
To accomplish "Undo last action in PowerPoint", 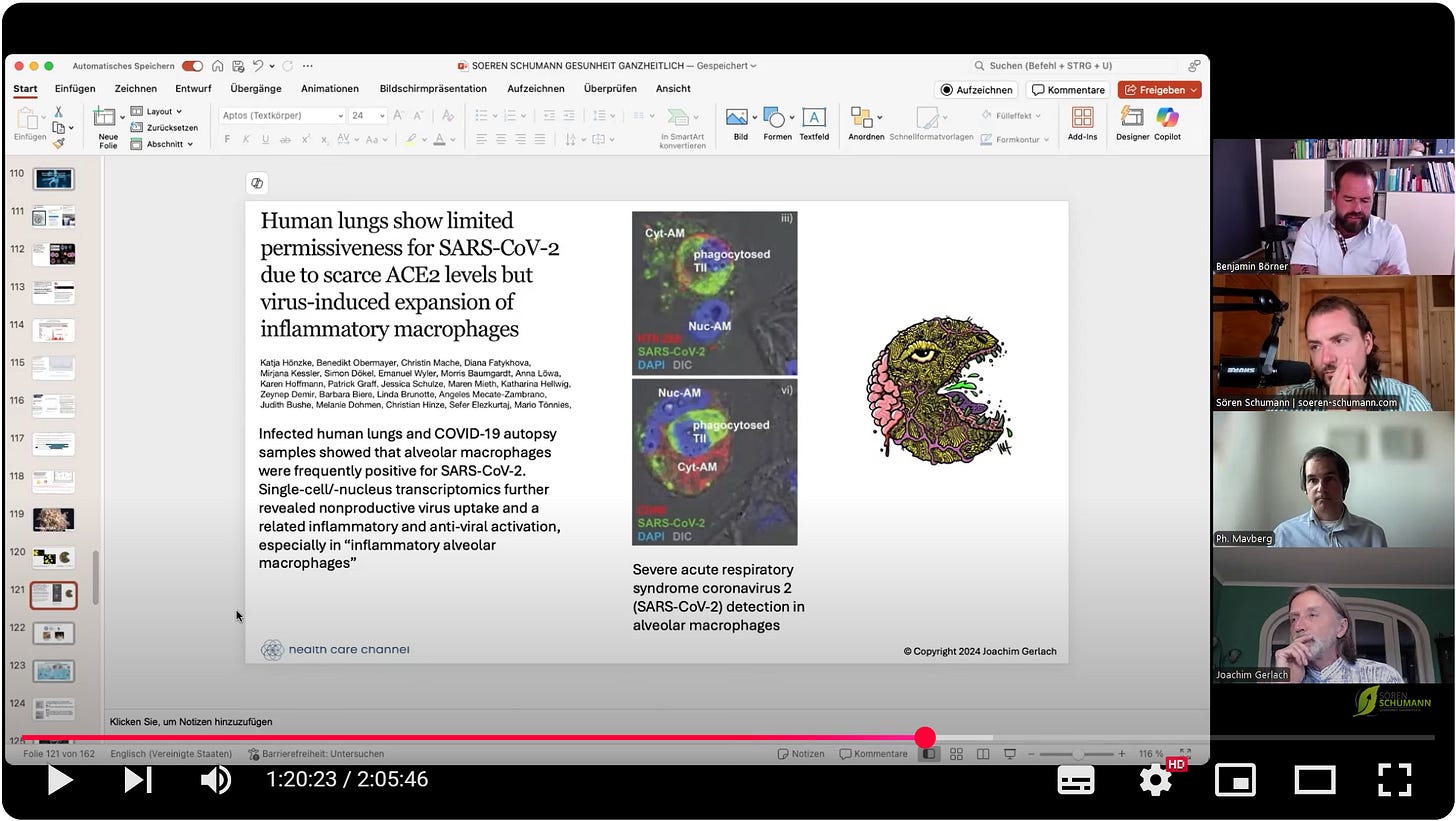I will [258, 66].
